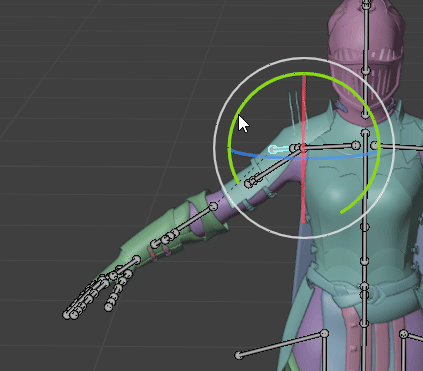423x371 pixels.
Task: Click the elbow joint sphere
Action: [213, 207]
